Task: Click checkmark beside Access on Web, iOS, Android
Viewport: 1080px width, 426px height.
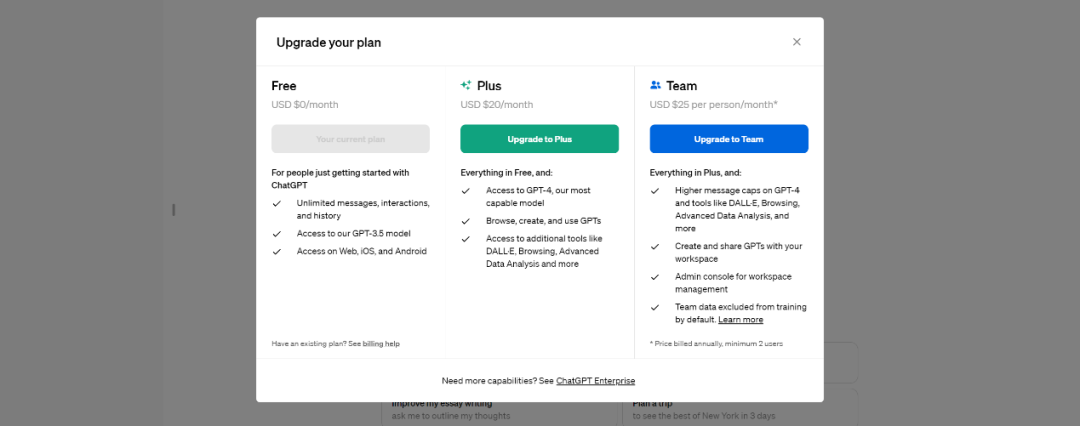Action: (x=277, y=251)
